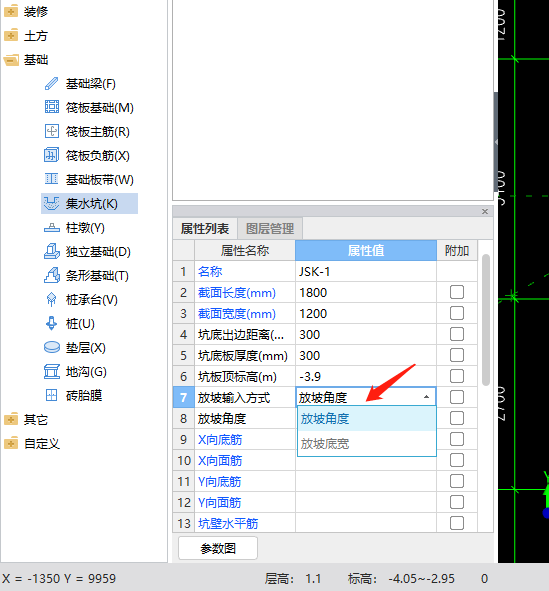Tick the 附加 checkbox for 截面长度 row
The image size is (549, 591).
coord(457,292)
